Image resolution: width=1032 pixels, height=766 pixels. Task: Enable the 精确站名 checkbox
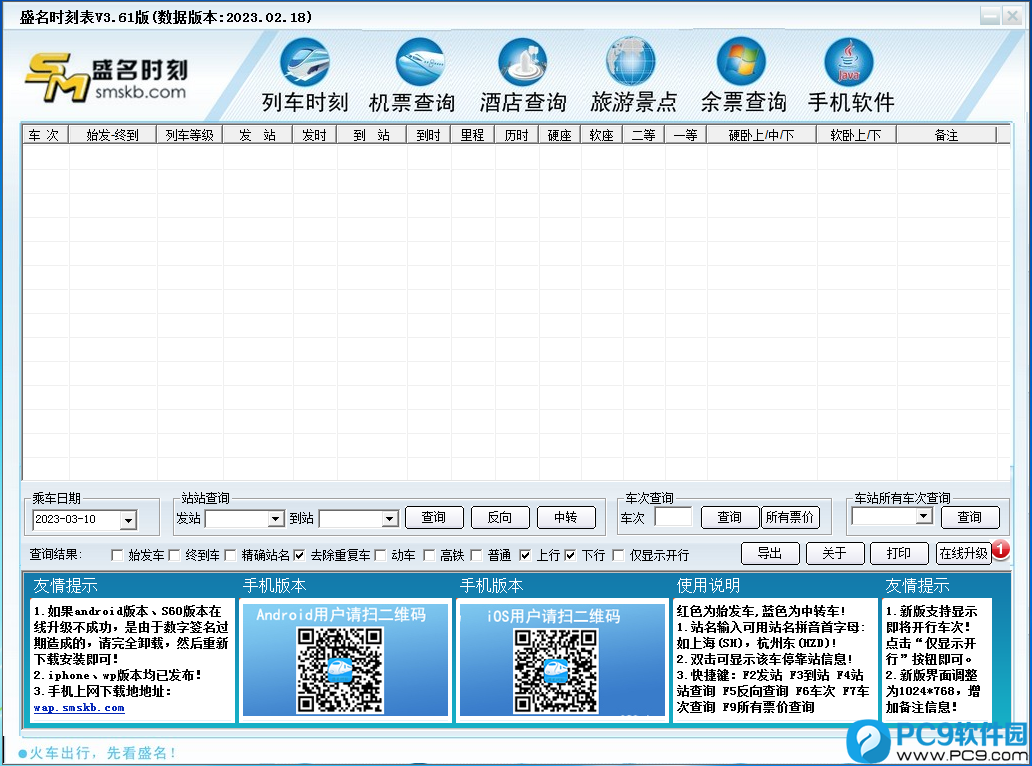(230, 555)
